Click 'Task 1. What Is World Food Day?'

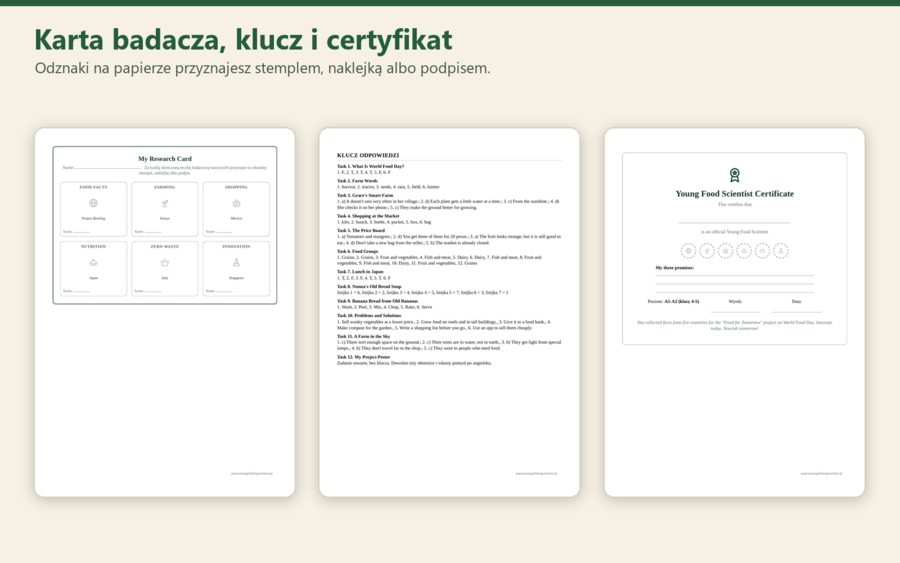pos(370,166)
